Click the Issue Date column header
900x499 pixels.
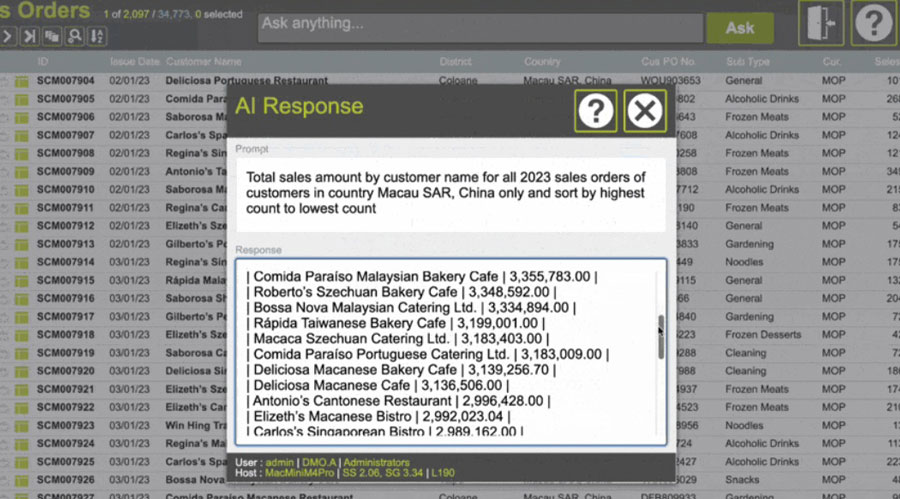[x=134, y=62]
